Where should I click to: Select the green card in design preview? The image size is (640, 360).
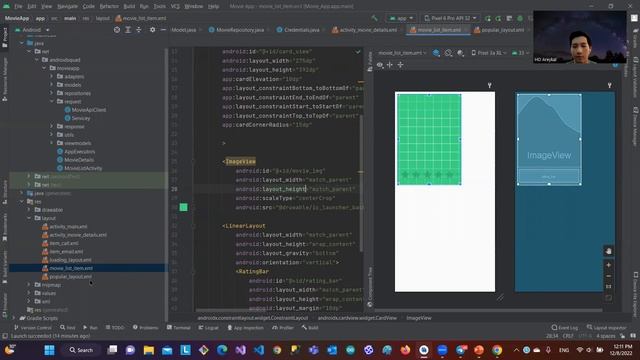click(x=429, y=140)
